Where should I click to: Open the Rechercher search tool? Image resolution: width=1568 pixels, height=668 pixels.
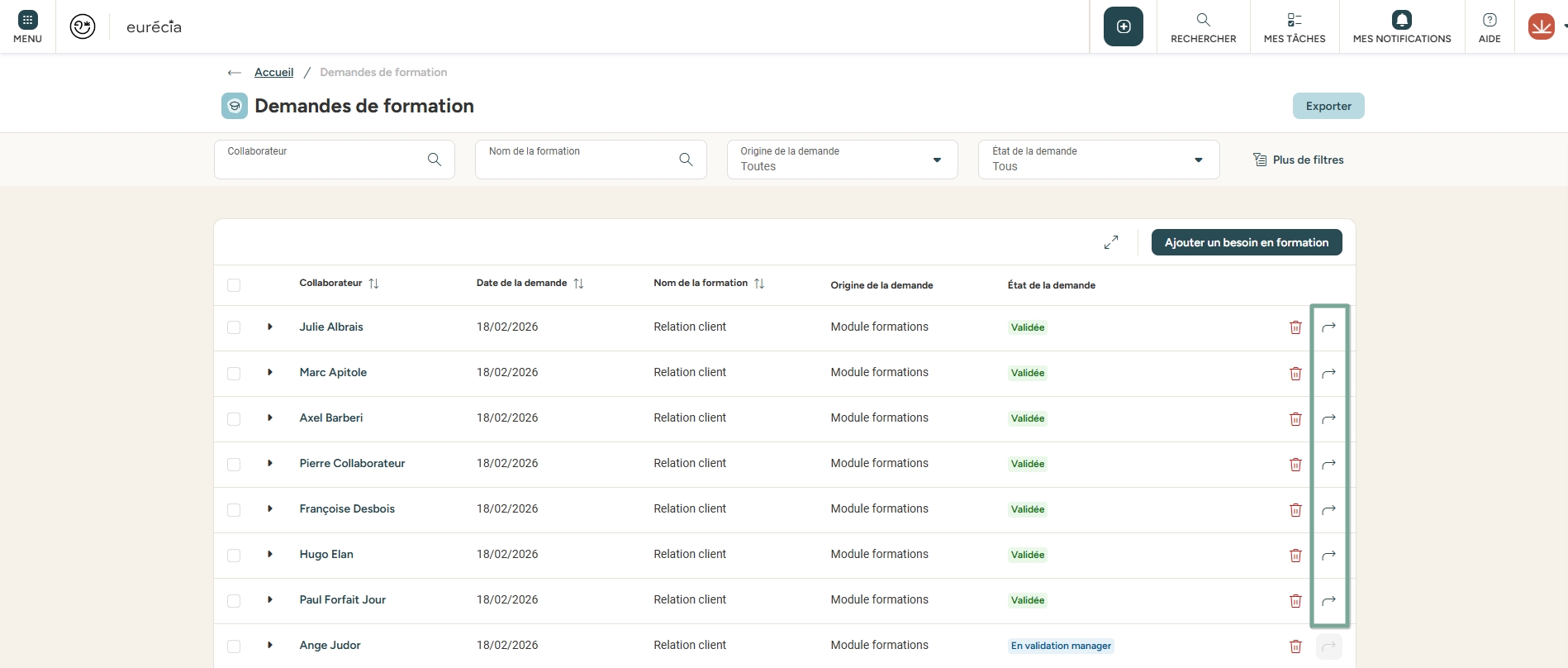pos(1203,26)
